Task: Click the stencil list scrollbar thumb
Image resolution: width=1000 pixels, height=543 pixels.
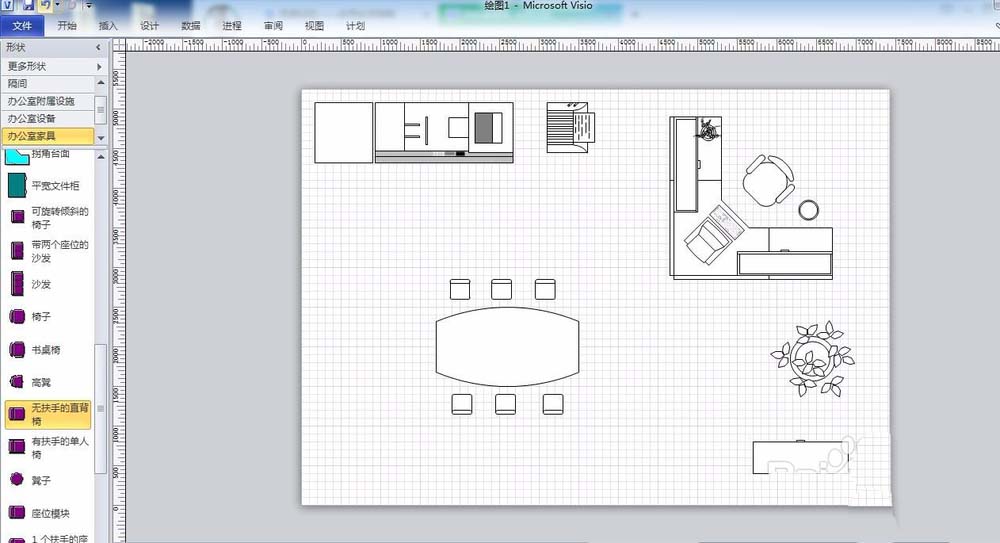Action: [100, 110]
